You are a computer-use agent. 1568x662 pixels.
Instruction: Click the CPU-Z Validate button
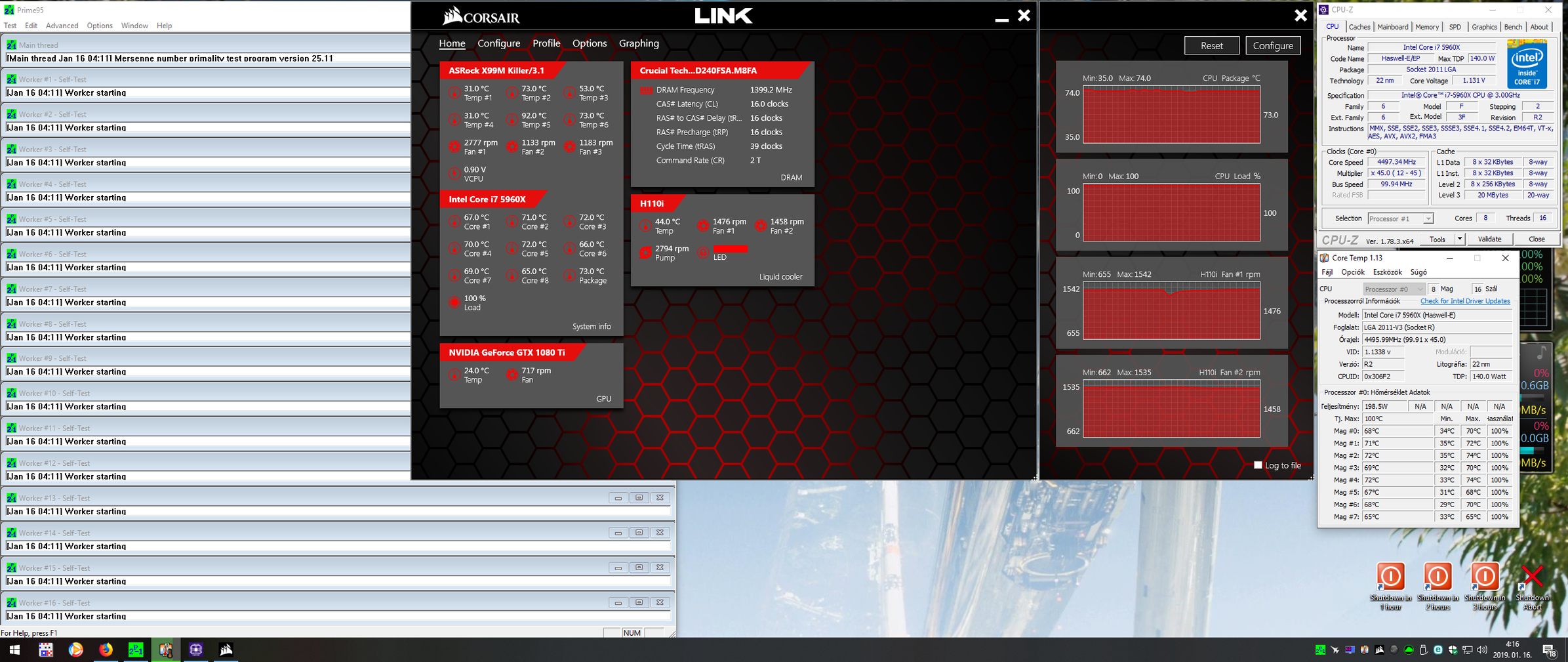click(1489, 239)
